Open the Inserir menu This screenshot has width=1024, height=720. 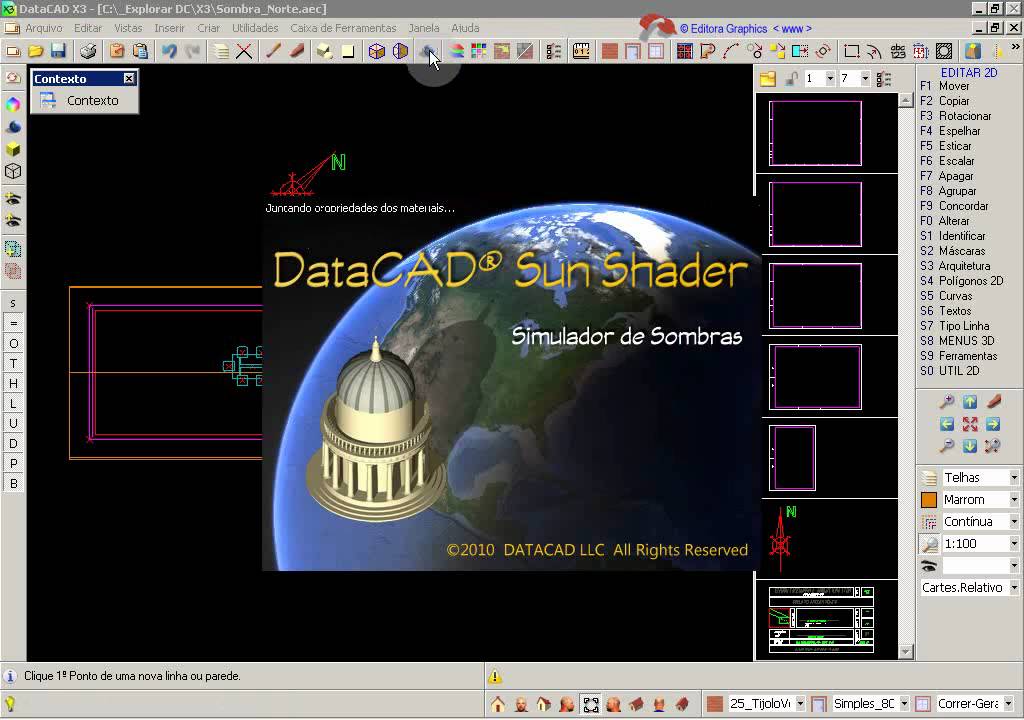tap(169, 28)
